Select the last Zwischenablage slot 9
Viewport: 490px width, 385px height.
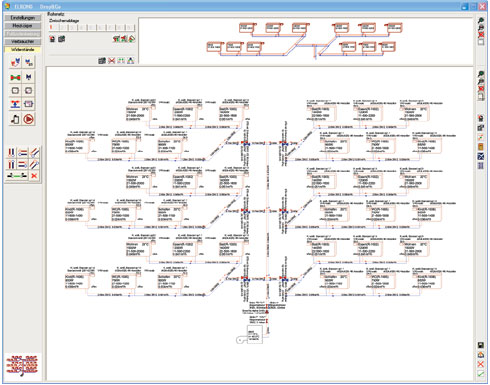(x=130, y=27)
